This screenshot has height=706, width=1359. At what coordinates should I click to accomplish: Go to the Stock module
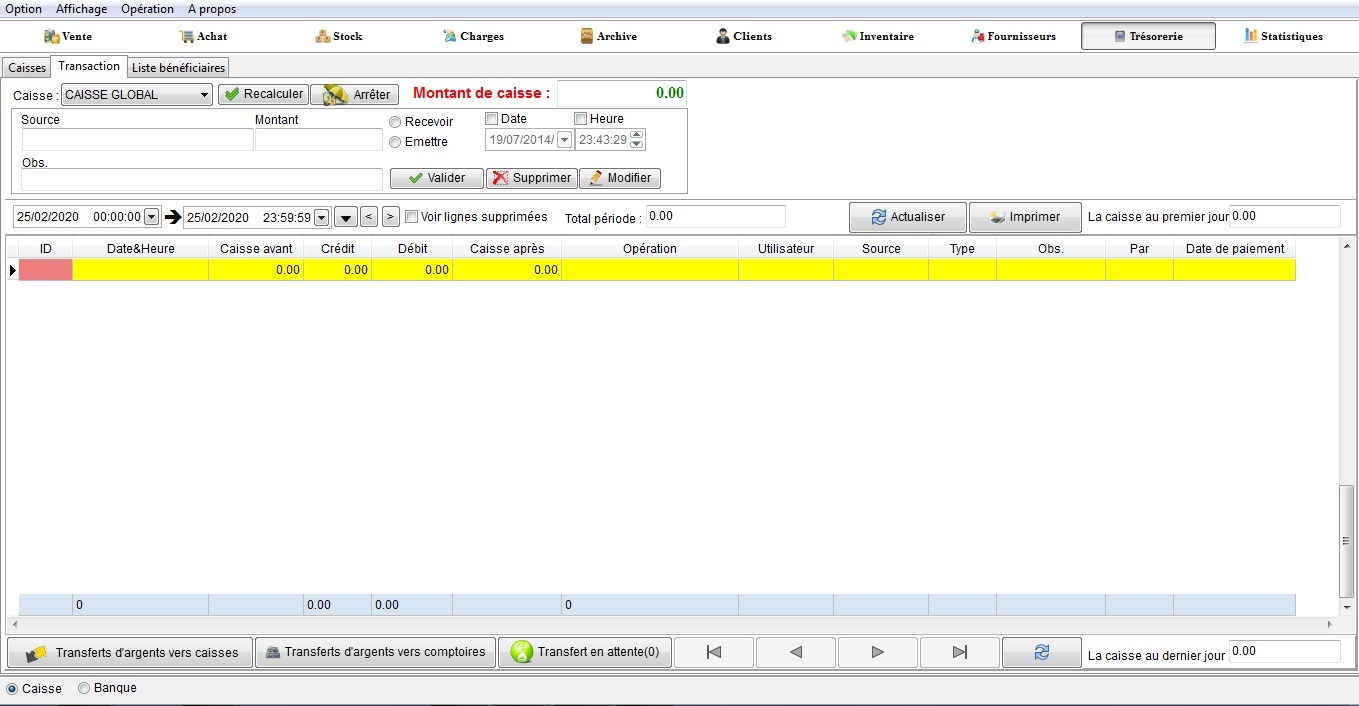click(x=338, y=36)
